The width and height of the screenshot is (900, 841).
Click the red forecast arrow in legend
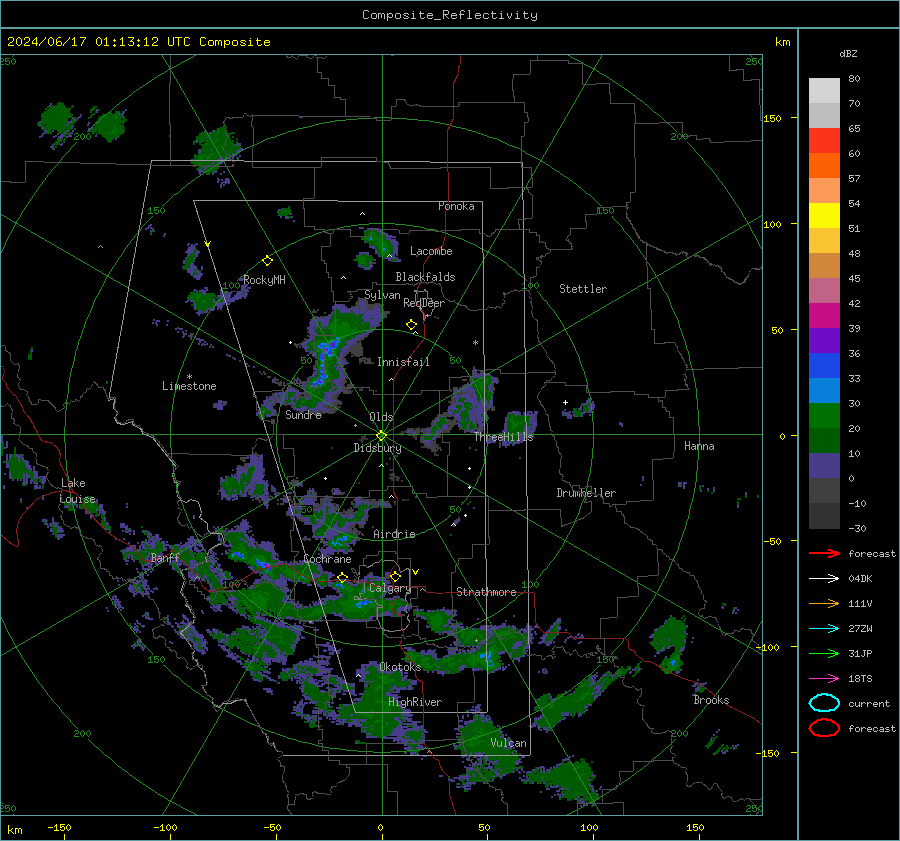click(824, 553)
